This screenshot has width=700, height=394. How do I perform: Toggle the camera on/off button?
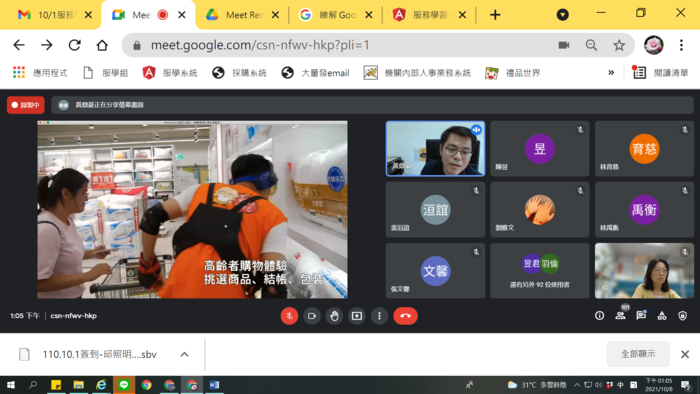pos(312,316)
